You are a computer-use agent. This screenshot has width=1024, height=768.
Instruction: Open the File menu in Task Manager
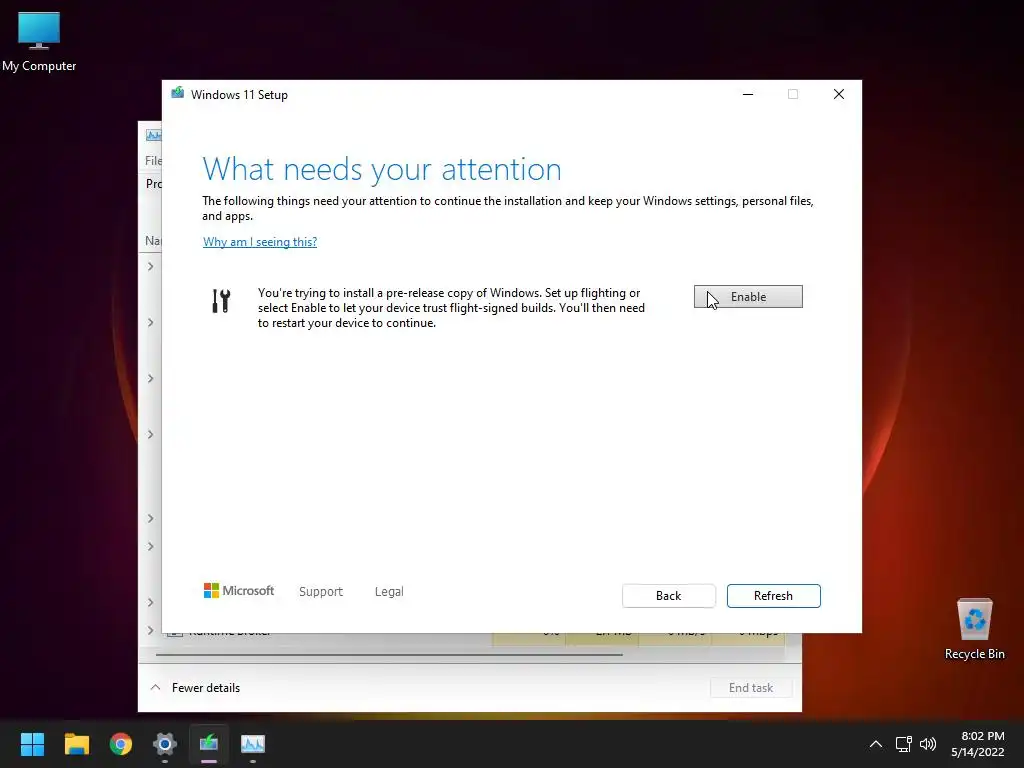coord(153,161)
